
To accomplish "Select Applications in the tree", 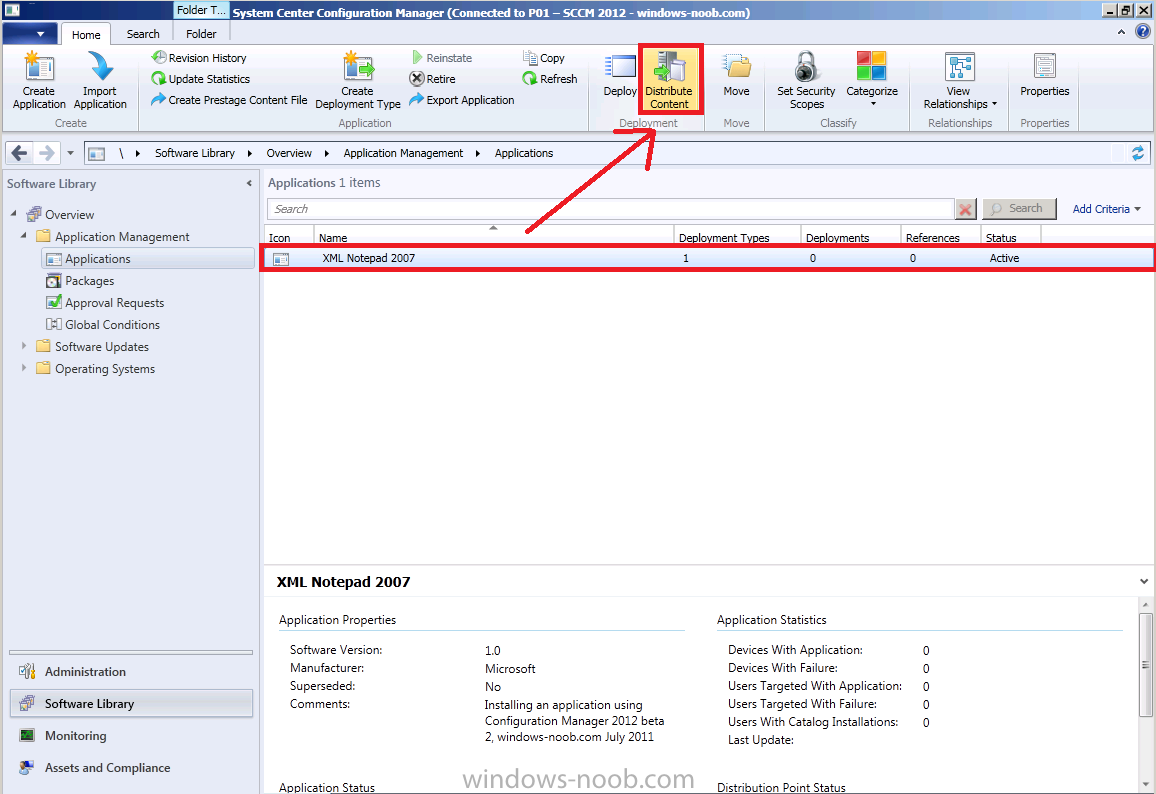I will [x=149, y=259].
